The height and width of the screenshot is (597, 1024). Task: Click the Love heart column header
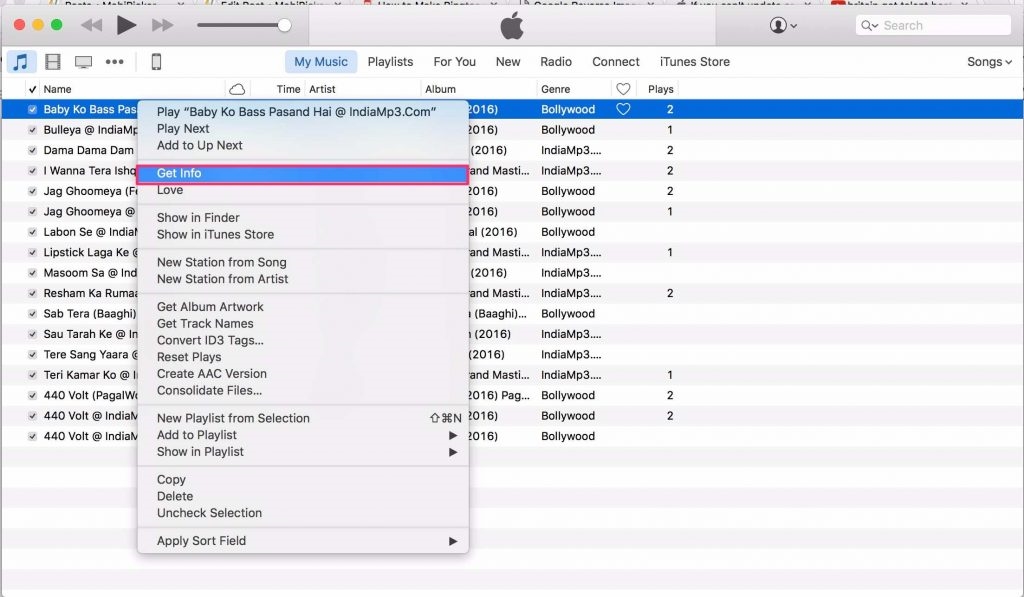click(623, 89)
